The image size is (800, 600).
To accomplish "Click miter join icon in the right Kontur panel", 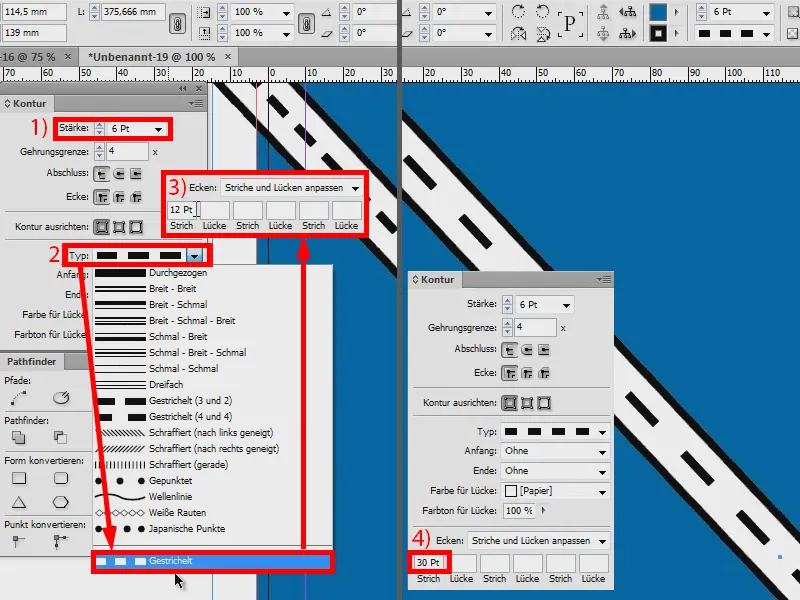I will point(510,373).
